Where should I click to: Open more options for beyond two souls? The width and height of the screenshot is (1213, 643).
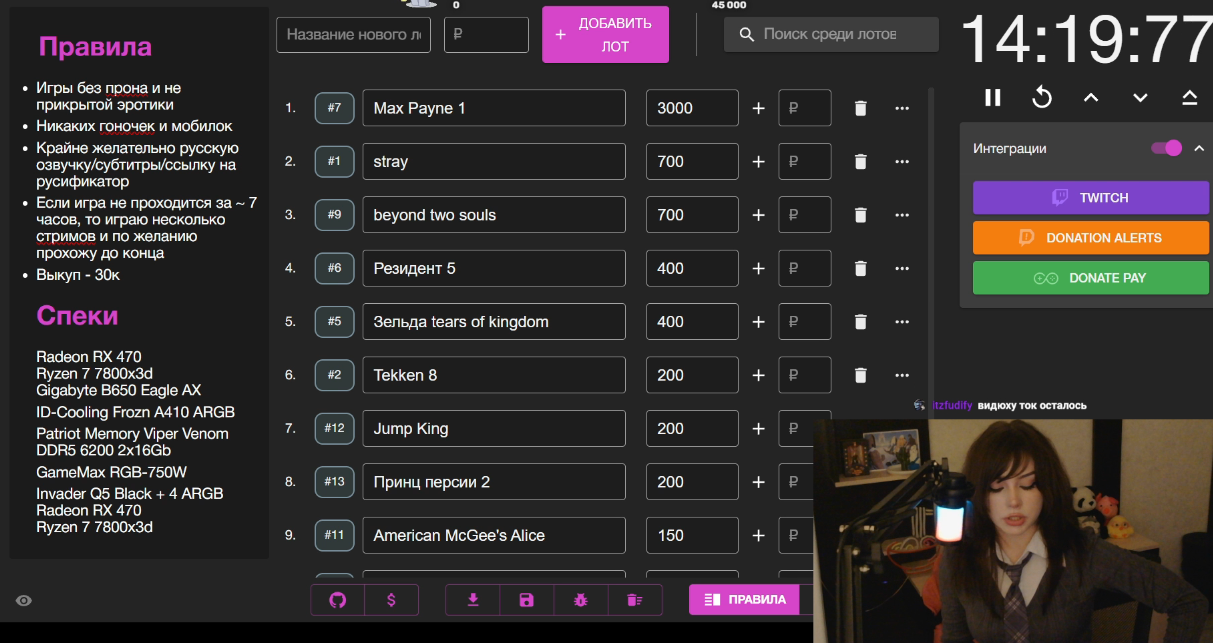(902, 215)
